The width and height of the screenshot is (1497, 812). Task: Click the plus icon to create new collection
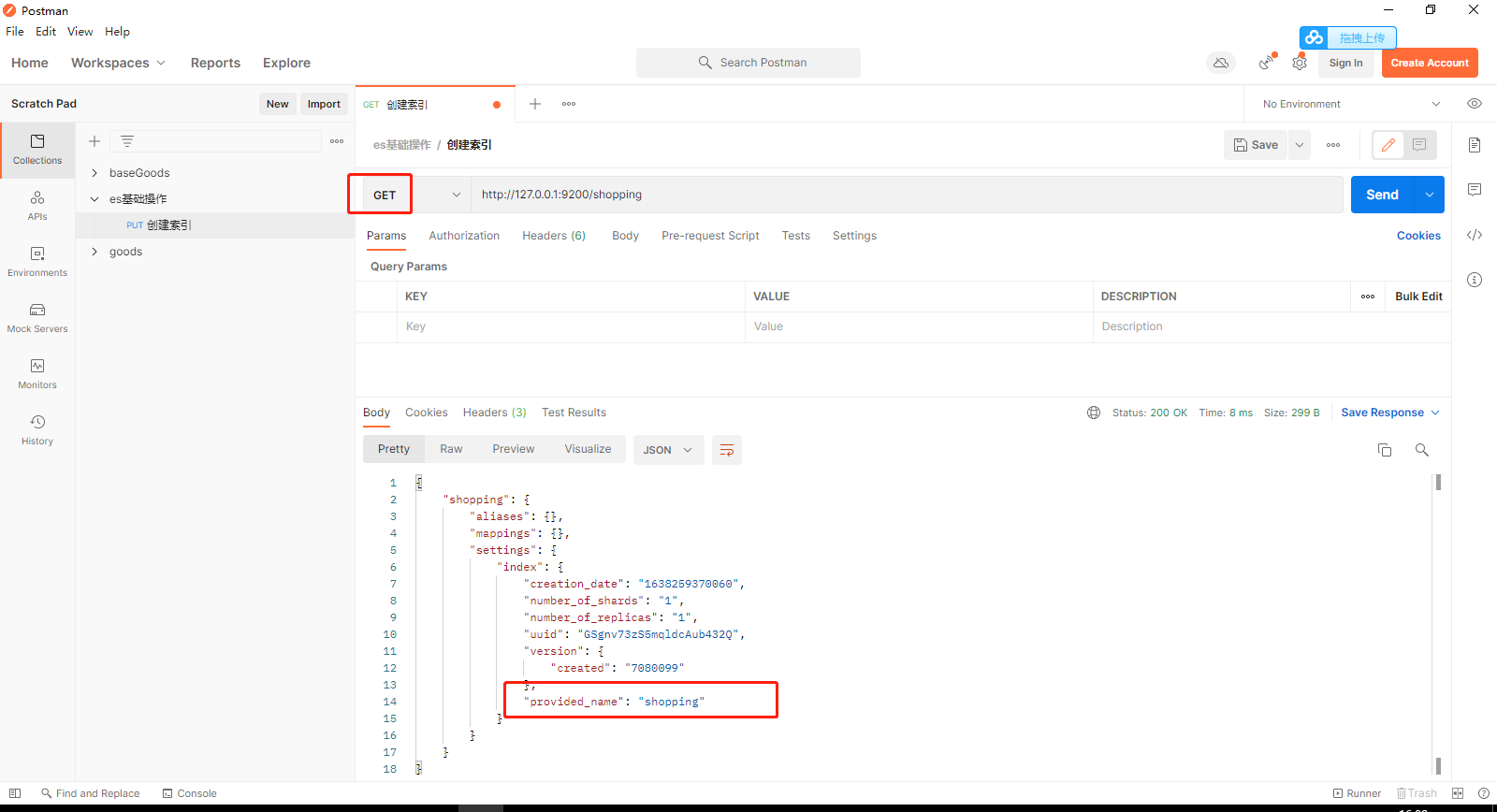(94, 141)
